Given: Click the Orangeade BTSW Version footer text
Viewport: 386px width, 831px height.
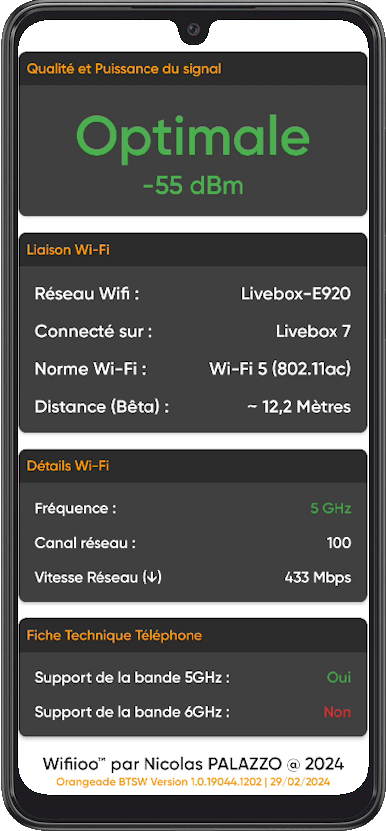Looking at the screenshot, I should (x=193, y=782).
